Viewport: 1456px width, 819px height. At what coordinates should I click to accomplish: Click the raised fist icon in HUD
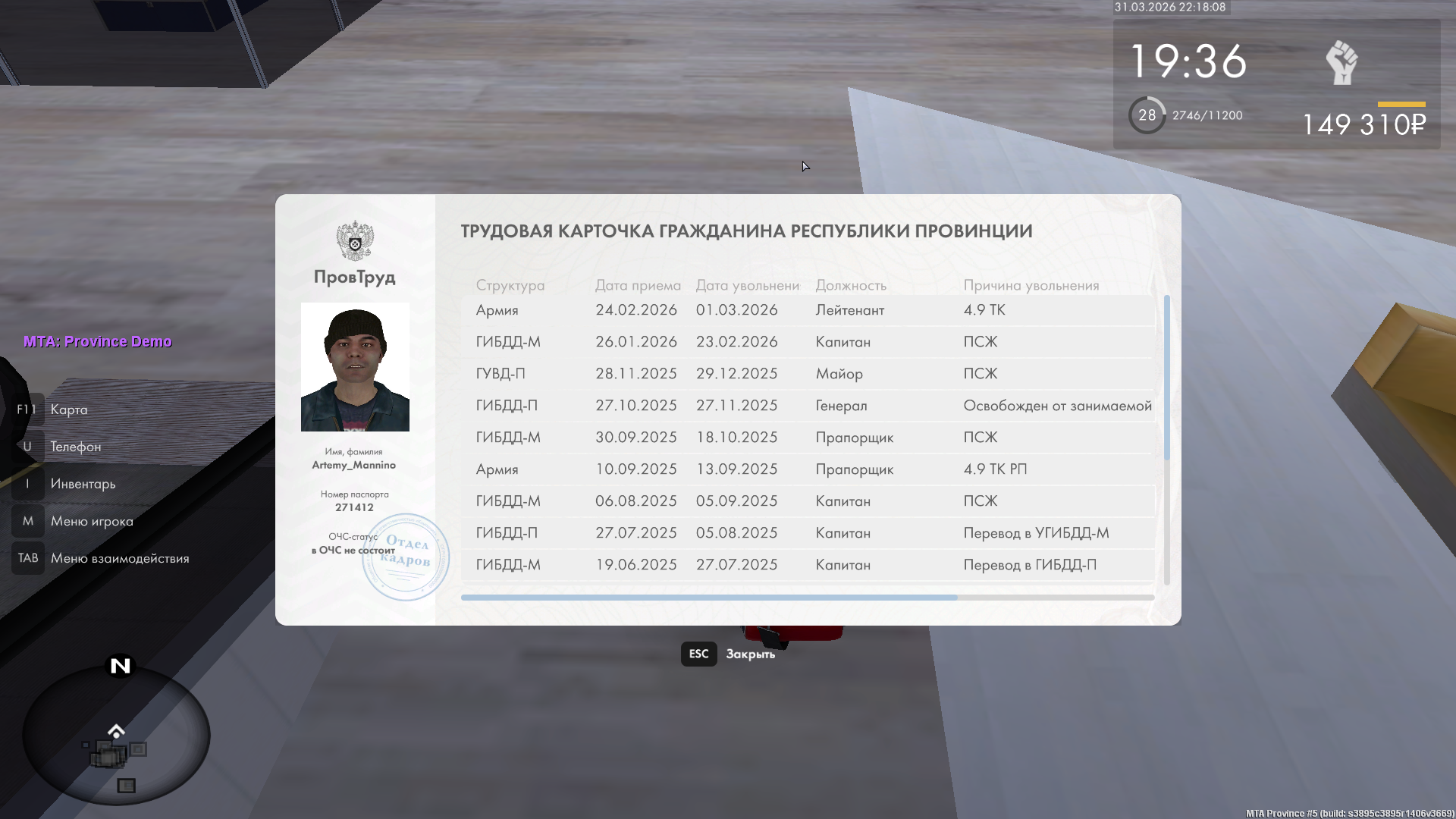[x=1341, y=62]
